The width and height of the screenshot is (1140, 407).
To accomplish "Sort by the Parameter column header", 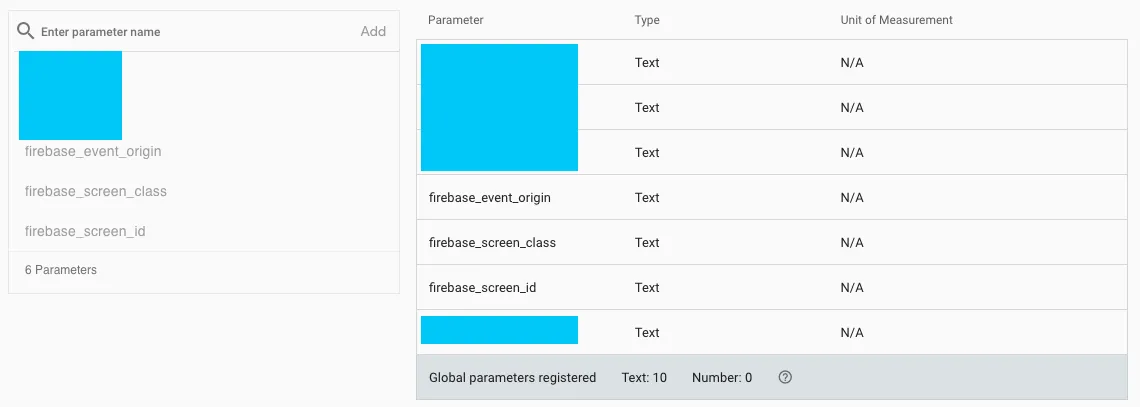I will pyautogui.click(x=456, y=20).
